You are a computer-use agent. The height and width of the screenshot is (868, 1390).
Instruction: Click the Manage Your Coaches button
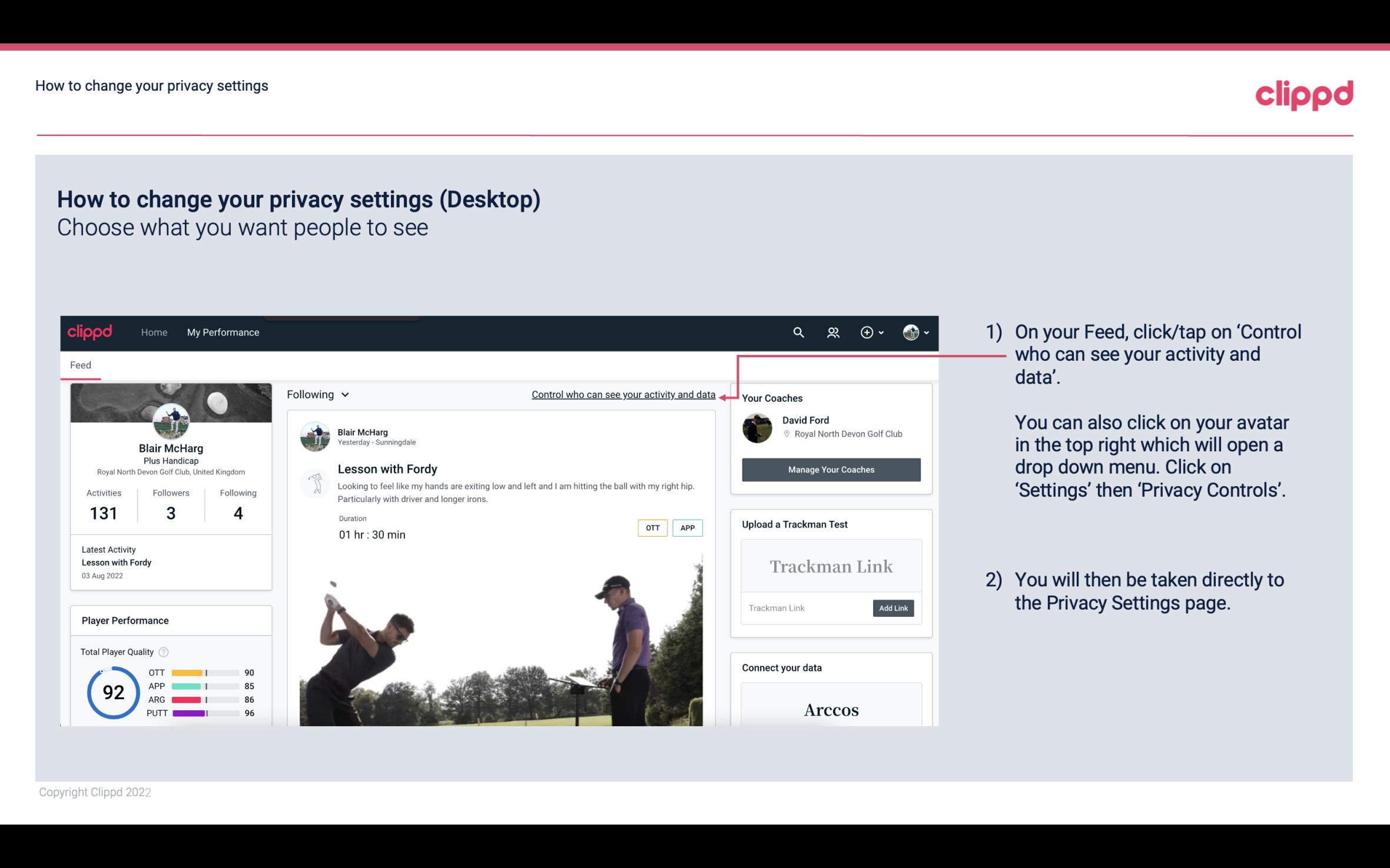(x=830, y=469)
